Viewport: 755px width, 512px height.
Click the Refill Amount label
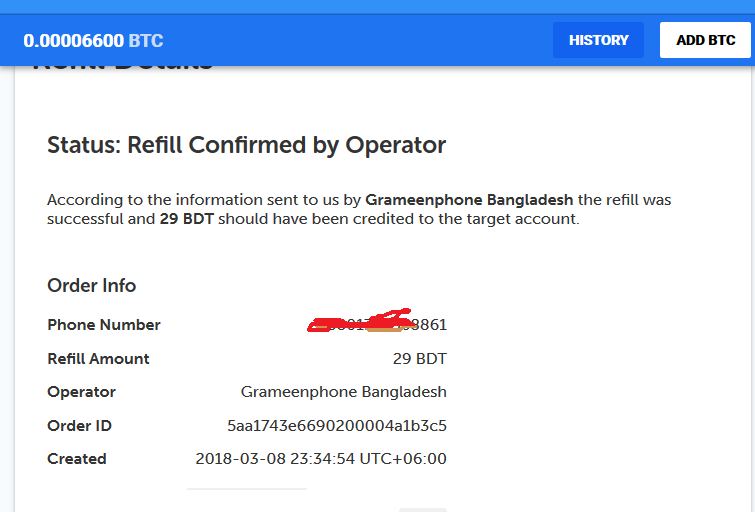[x=98, y=358]
